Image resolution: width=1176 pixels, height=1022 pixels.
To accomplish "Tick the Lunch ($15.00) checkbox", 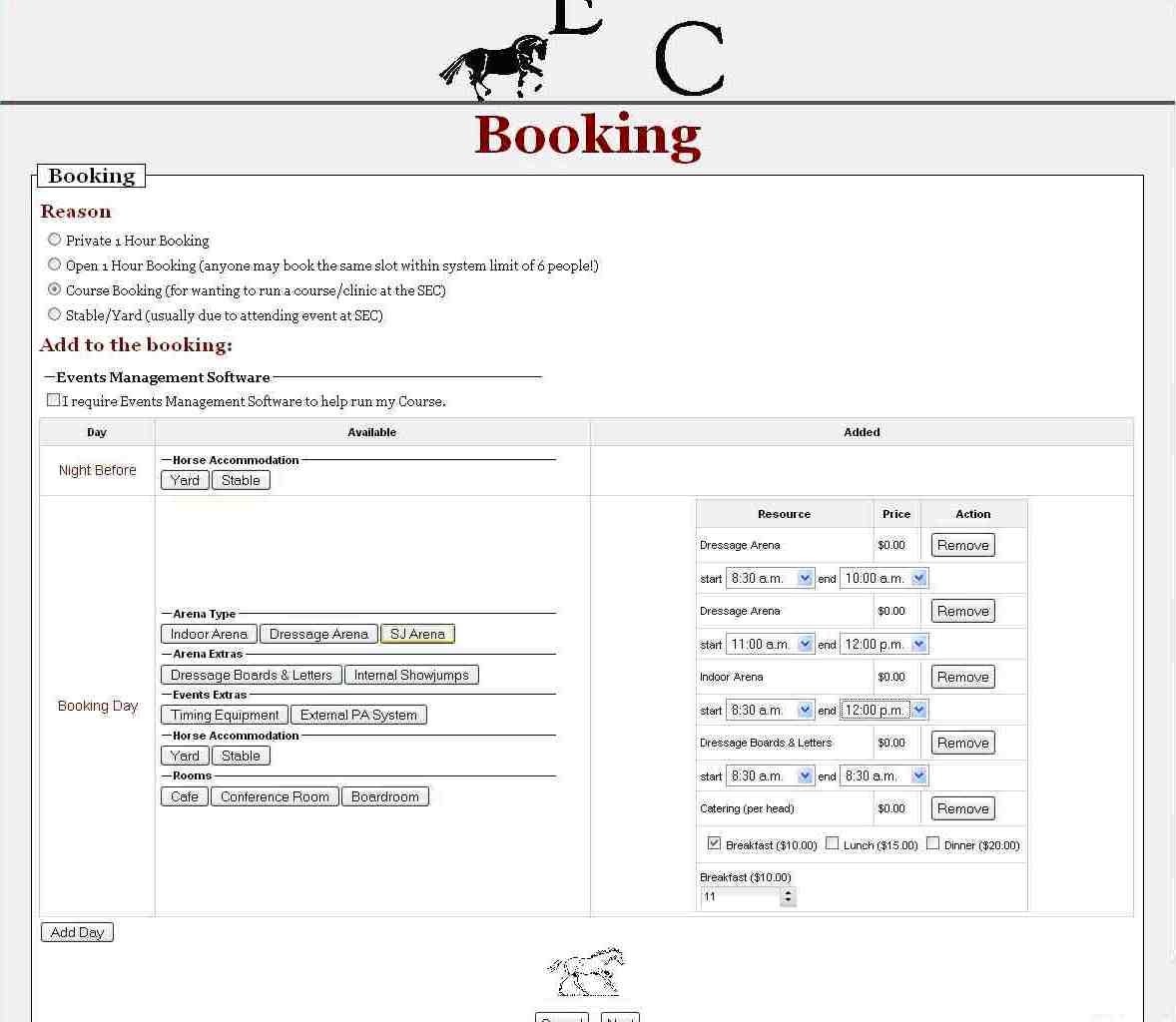I will 832,843.
